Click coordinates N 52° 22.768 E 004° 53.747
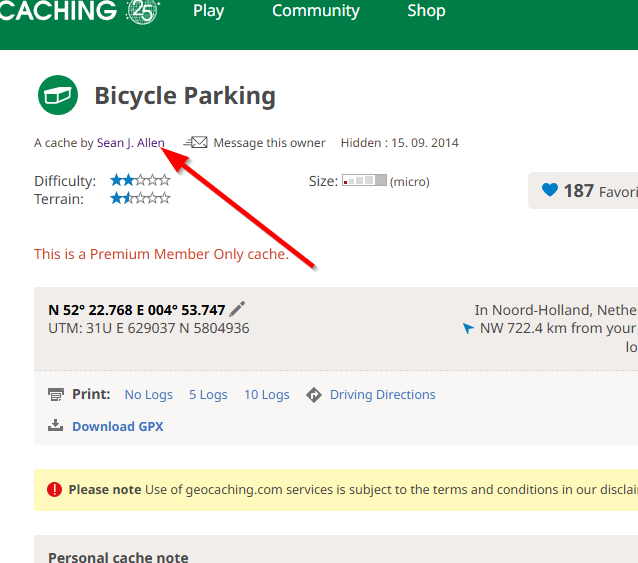 coord(137,310)
